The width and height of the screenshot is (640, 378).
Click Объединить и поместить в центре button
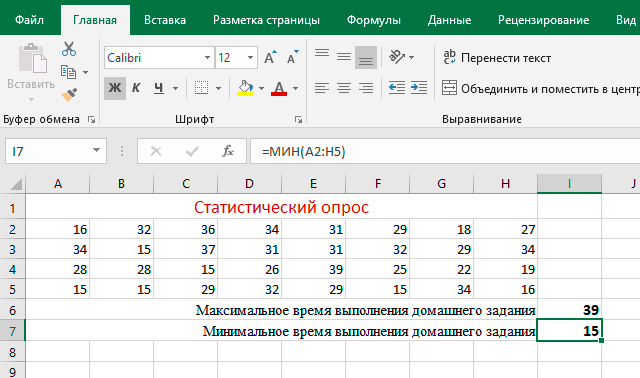(540, 88)
